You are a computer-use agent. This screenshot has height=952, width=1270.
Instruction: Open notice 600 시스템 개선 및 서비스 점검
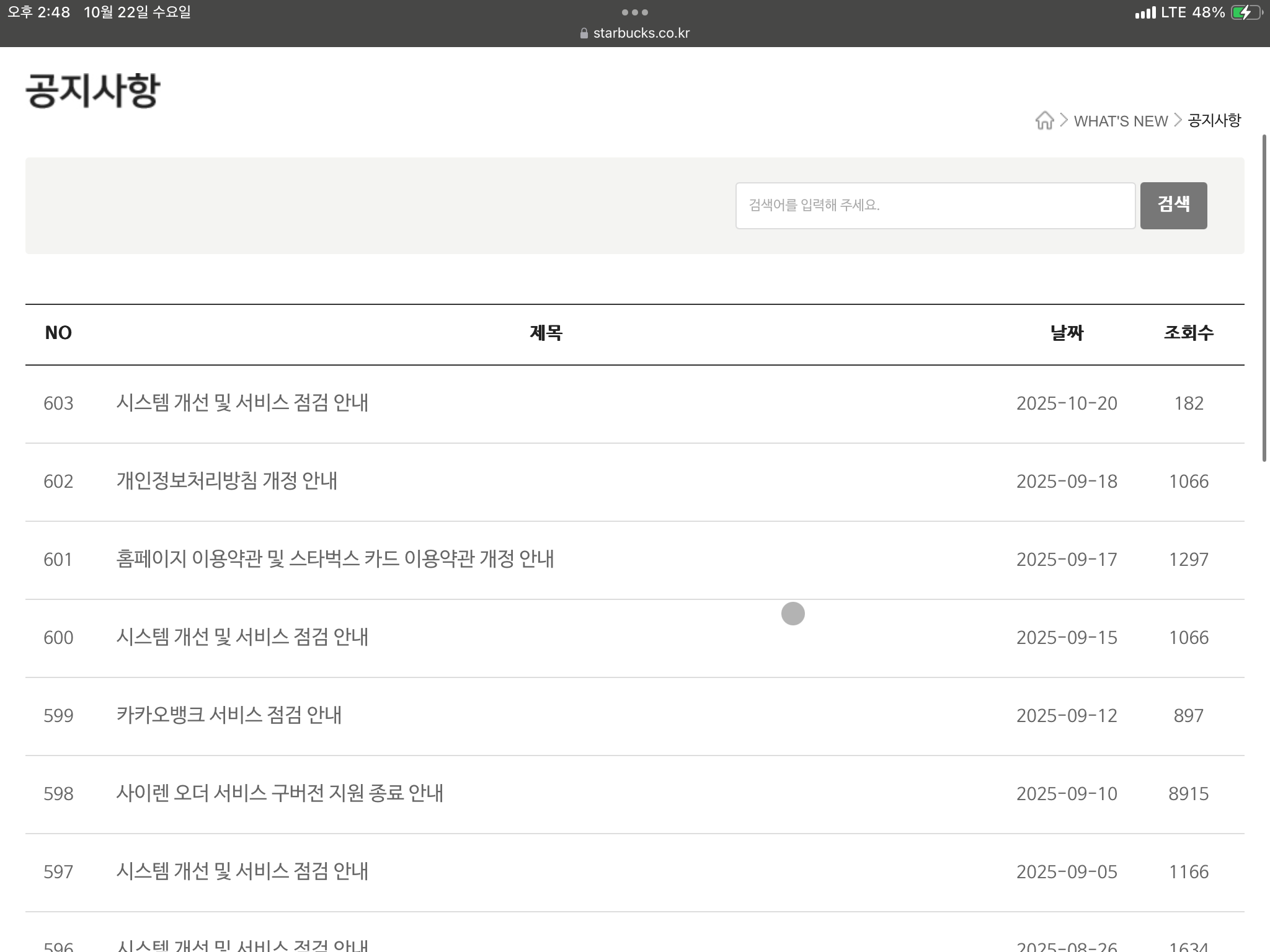[x=242, y=637]
